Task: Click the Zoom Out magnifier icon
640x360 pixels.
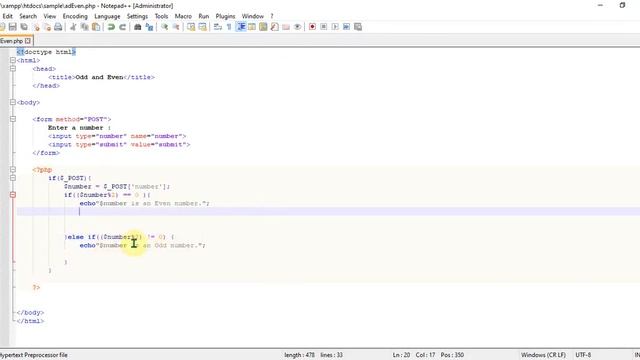Action: [176, 27]
